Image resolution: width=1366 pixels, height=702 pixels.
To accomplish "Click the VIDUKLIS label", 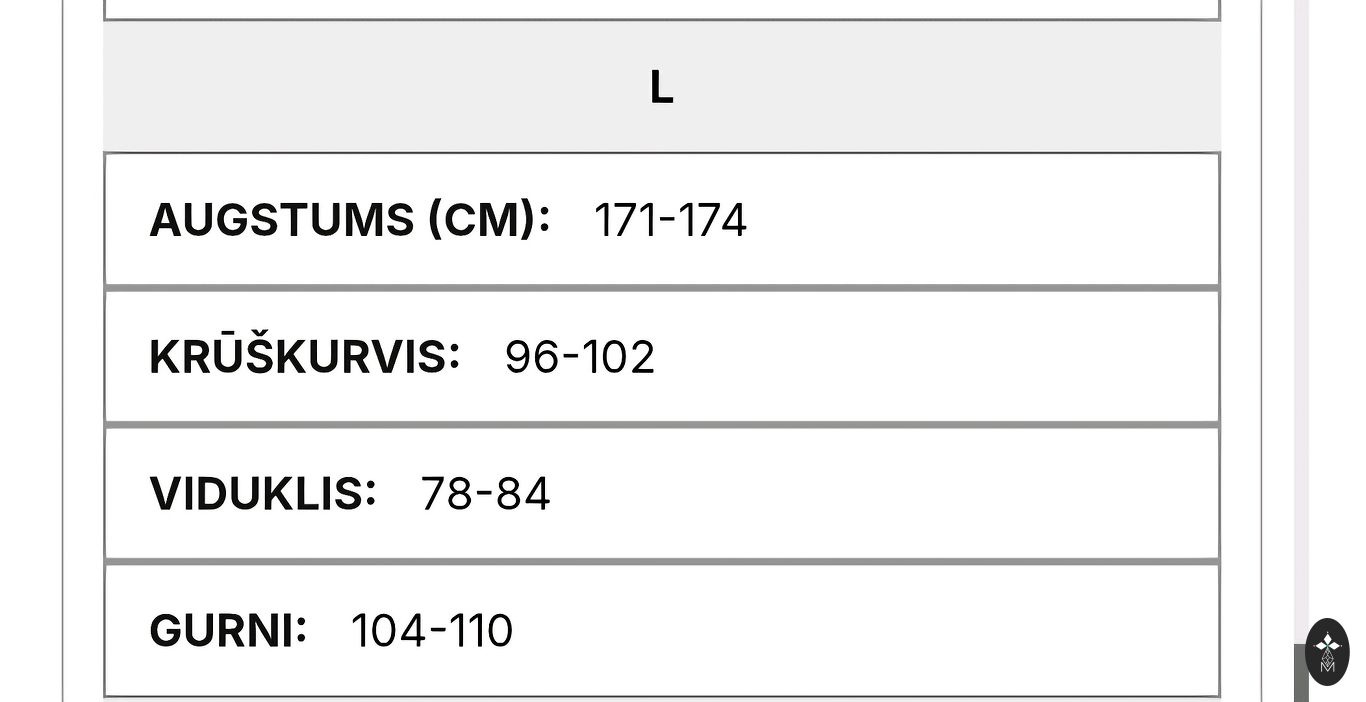I will click(262, 494).
